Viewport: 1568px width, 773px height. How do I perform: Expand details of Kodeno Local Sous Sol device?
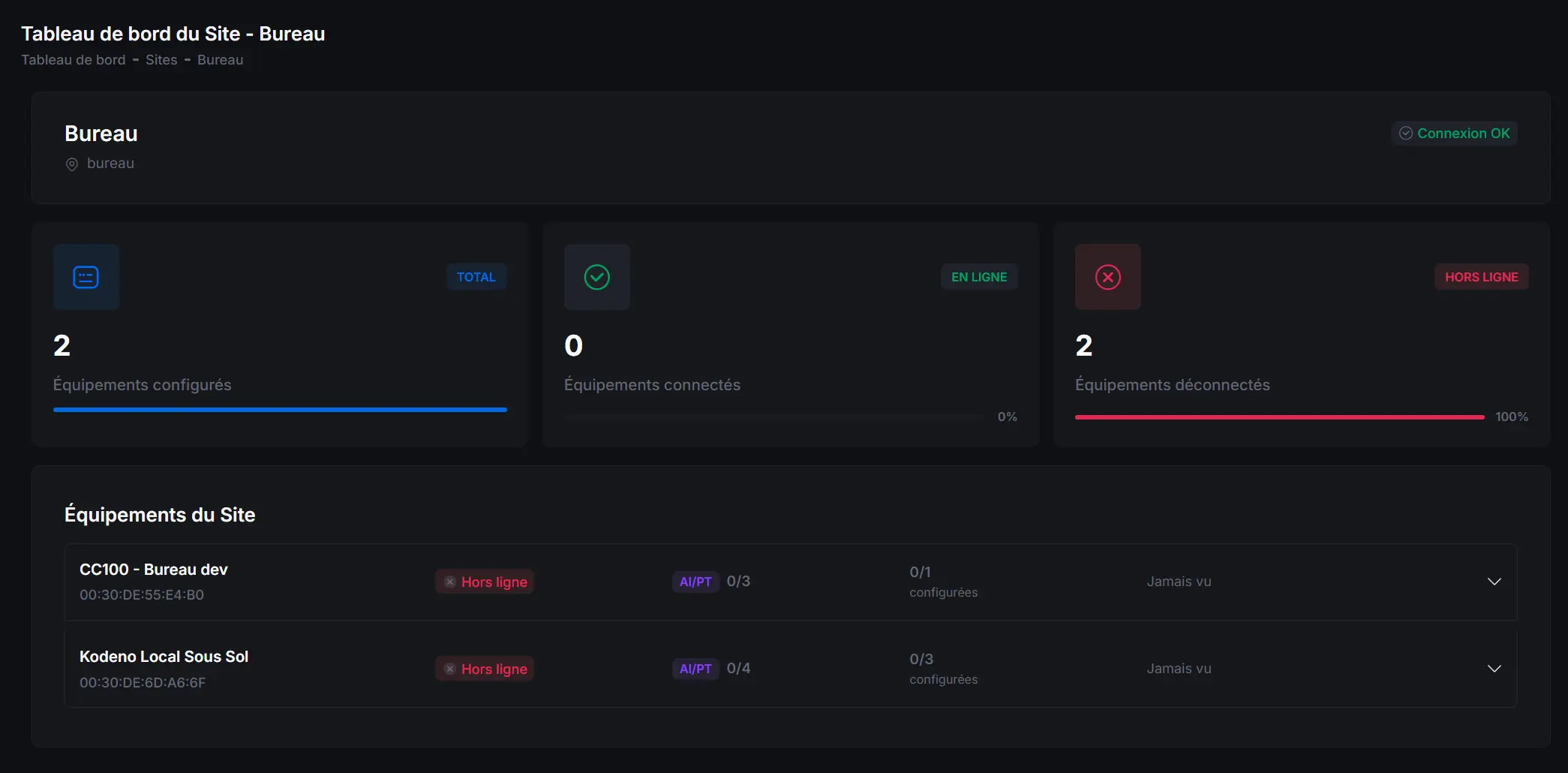coord(1494,668)
